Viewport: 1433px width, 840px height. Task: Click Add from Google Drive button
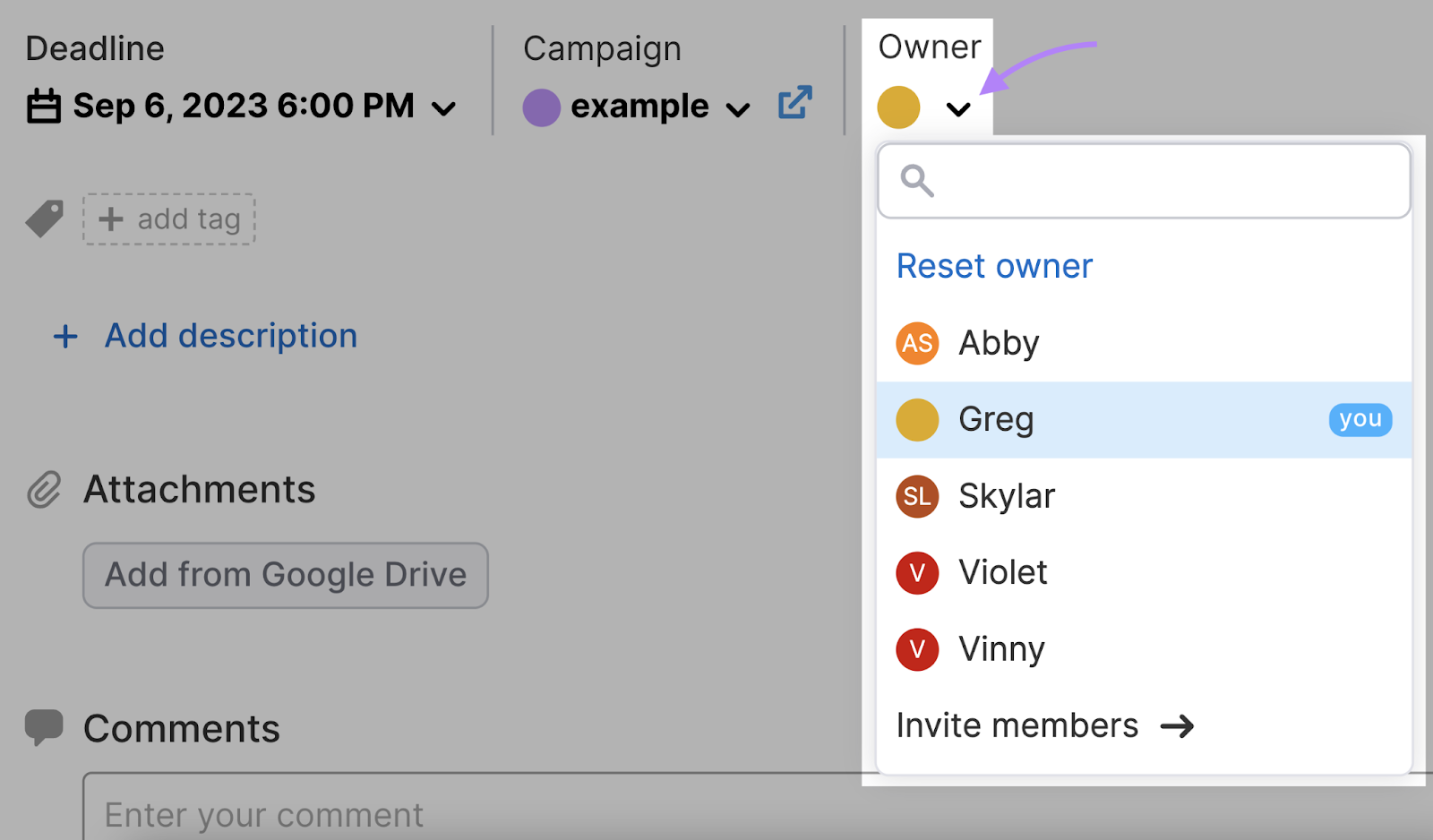[286, 575]
